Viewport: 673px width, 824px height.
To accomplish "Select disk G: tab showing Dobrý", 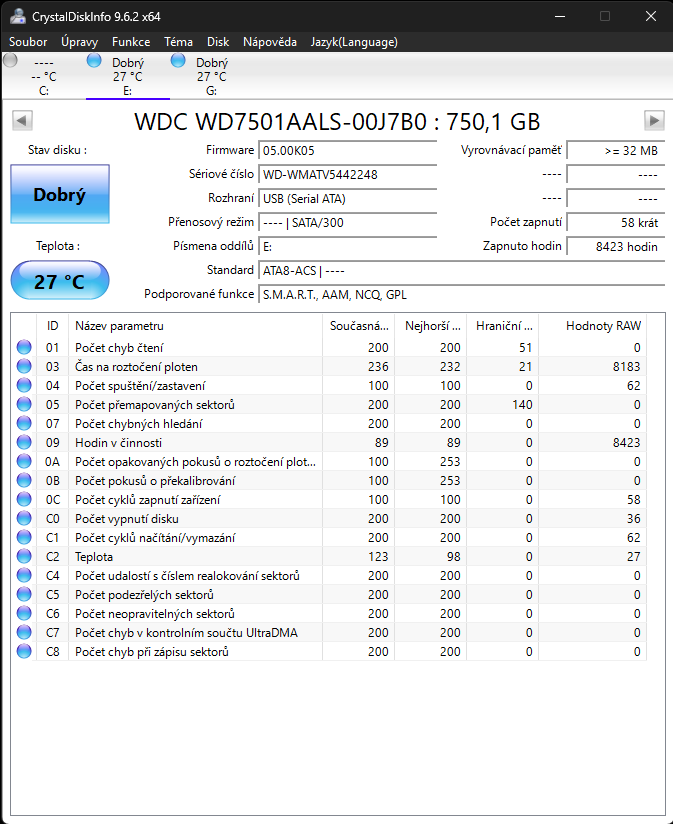I will [212, 76].
